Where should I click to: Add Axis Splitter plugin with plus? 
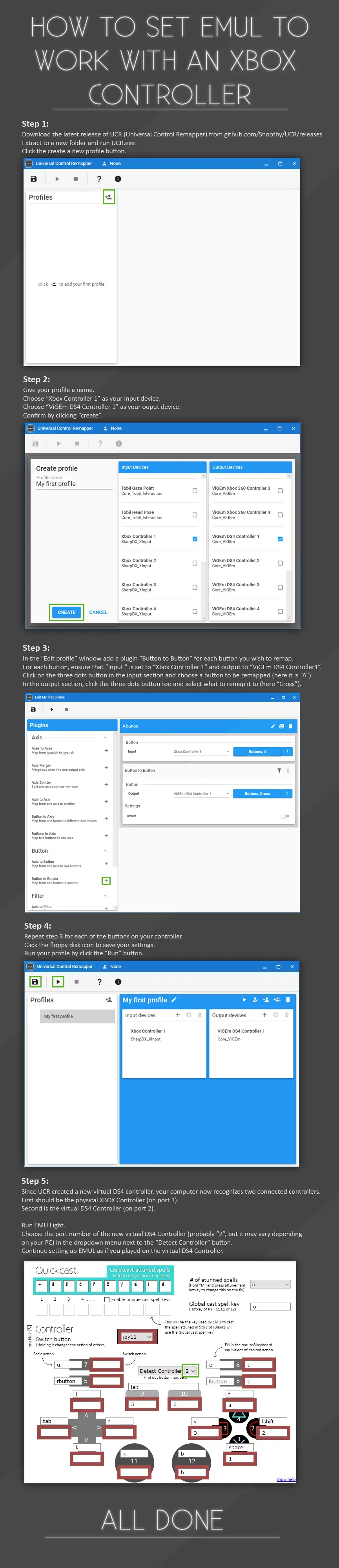click(x=106, y=785)
